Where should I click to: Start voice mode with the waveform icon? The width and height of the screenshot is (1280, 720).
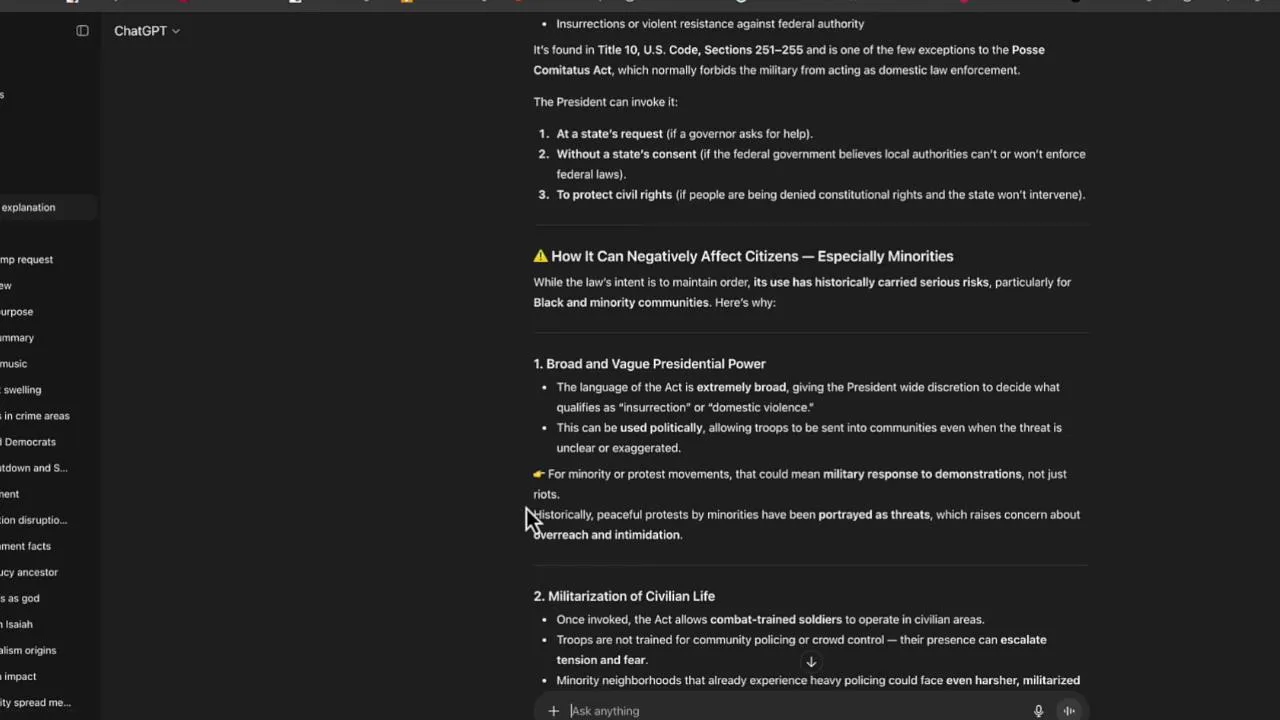point(1069,711)
